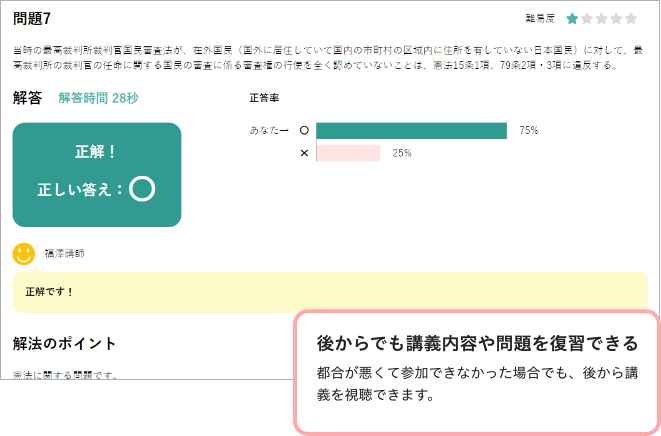Click the yellow smiley instructor avatar

[24, 254]
